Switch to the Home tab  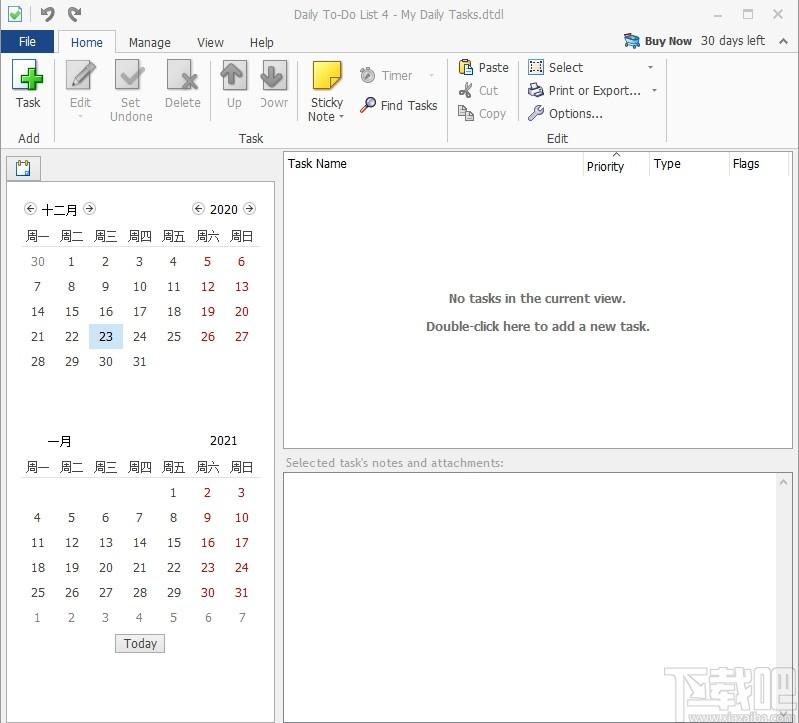pos(87,42)
